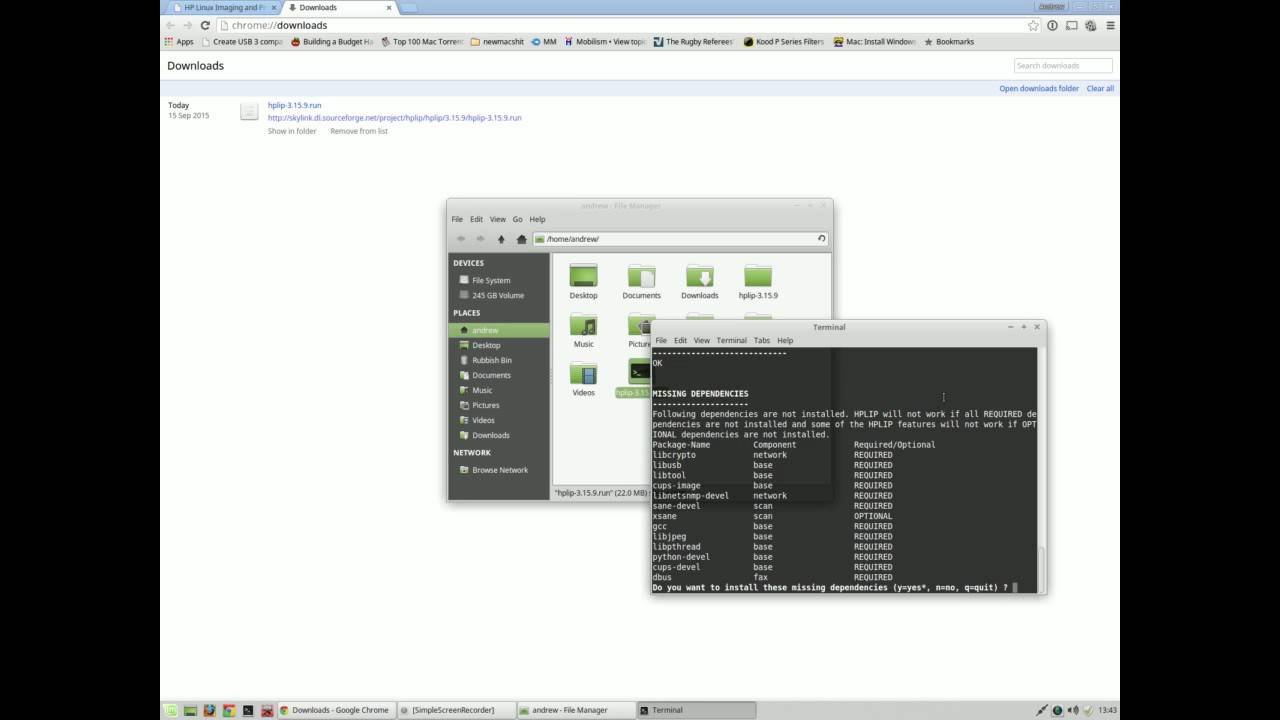Open the Apps shortcut in bookmarks bar
The height and width of the screenshot is (720, 1280).
pos(179,42)
